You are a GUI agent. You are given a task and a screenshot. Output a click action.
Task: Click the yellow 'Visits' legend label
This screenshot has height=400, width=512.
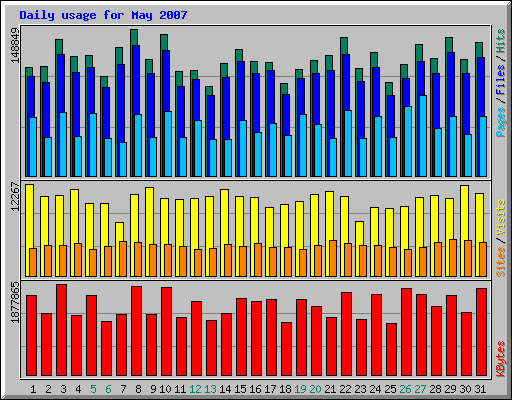pyautogui.click(x=501, y=218)
